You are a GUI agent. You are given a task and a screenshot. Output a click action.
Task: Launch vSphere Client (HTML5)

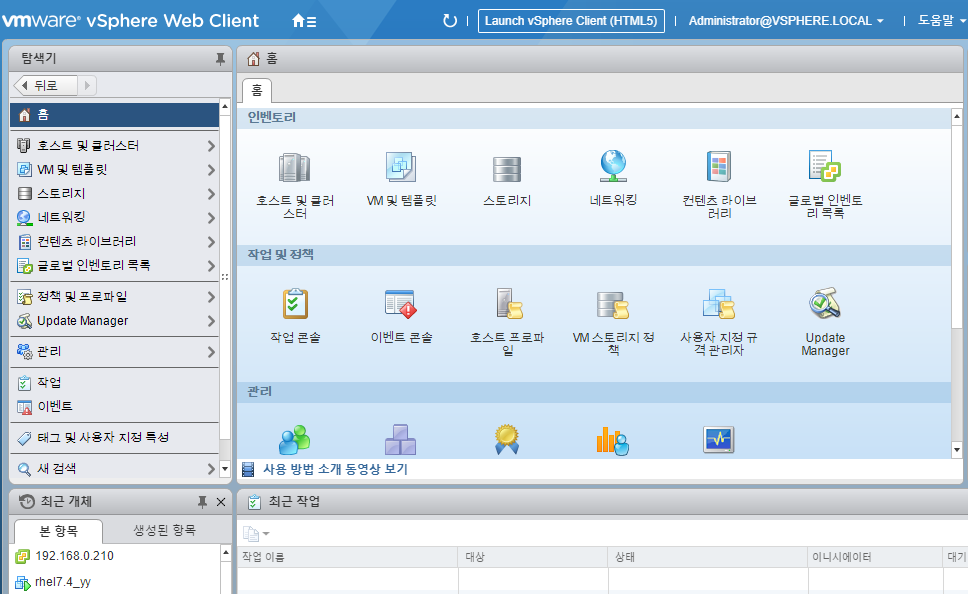(x=571, y=21)
